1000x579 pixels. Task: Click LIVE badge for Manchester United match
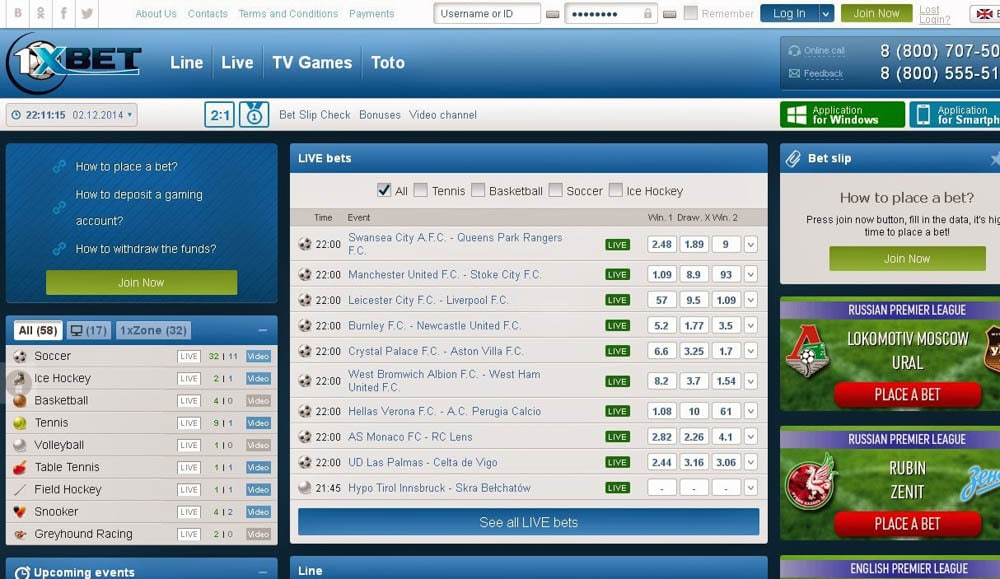pos(617,275)
